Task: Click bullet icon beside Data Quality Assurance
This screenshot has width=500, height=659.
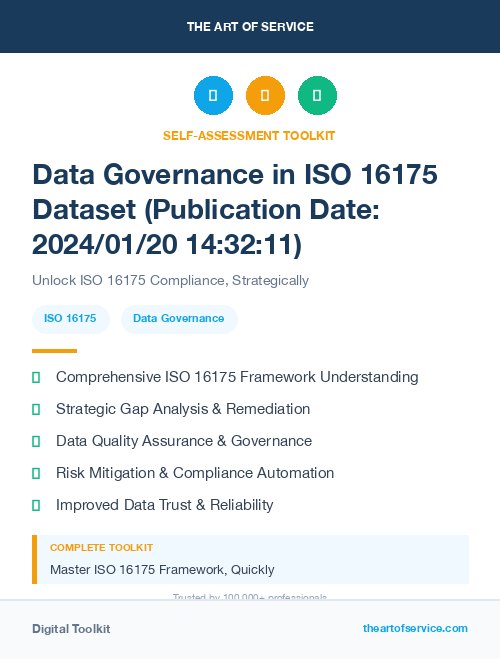Action: click(x=36, y=441)
